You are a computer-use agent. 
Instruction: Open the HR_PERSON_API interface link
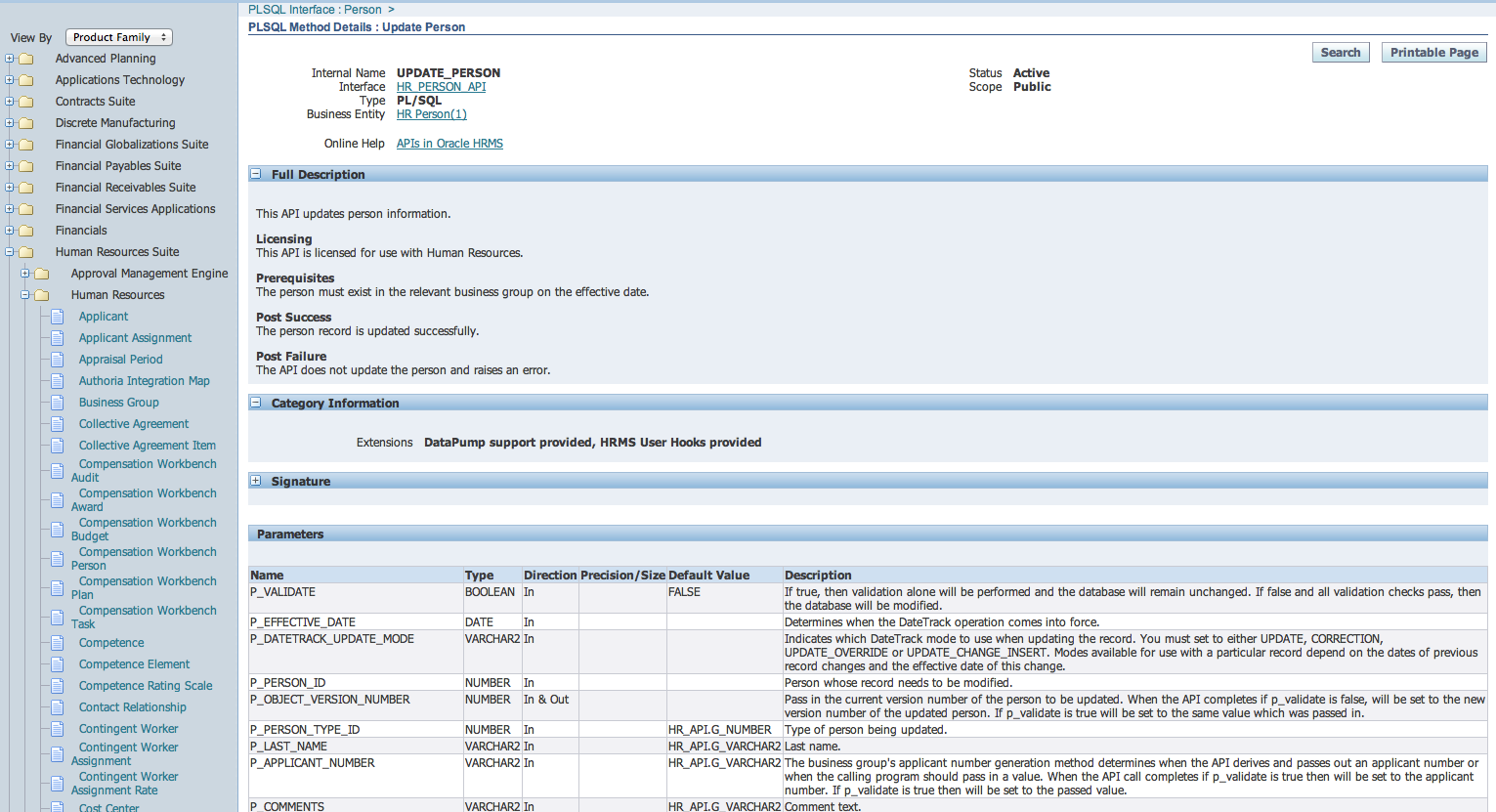(442, 86)
